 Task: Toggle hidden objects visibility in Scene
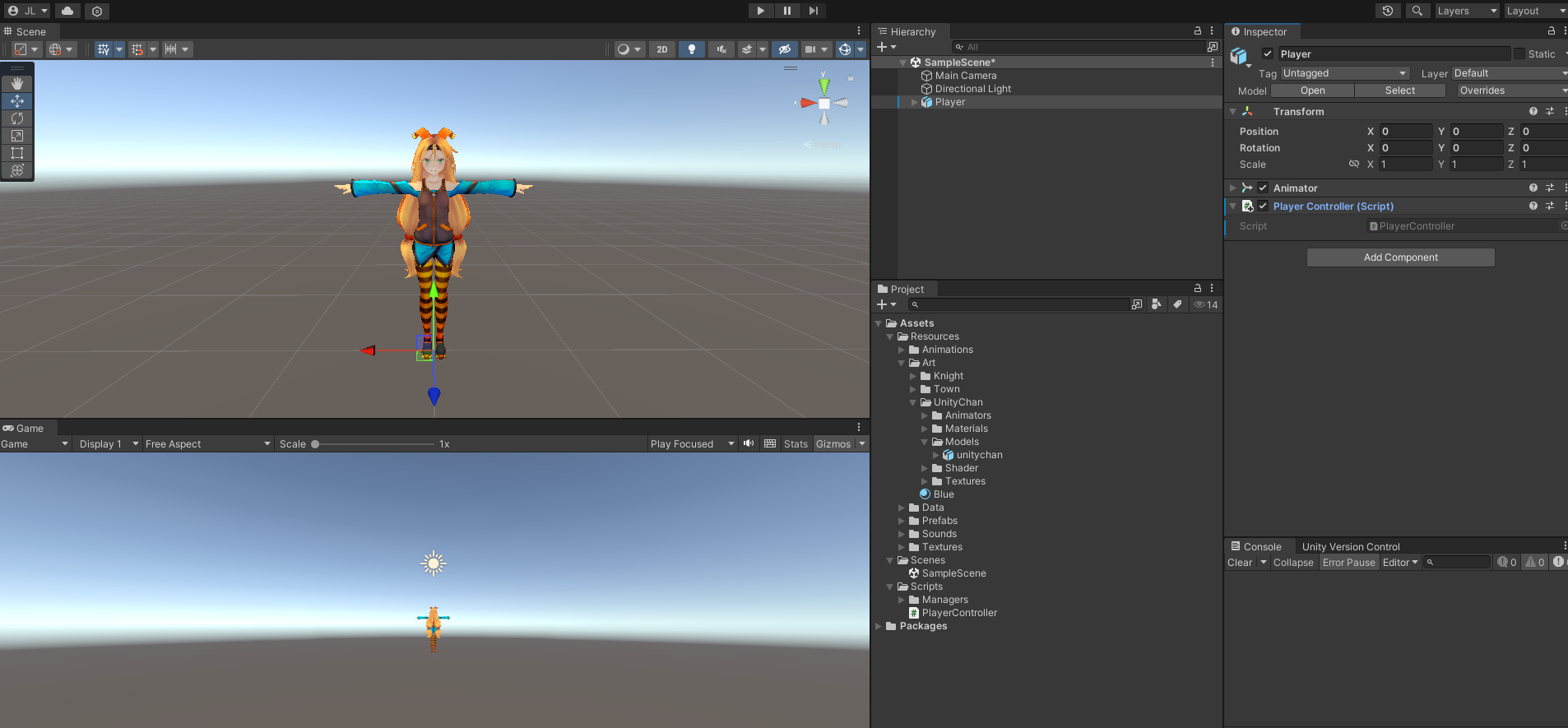coord(785,49)
